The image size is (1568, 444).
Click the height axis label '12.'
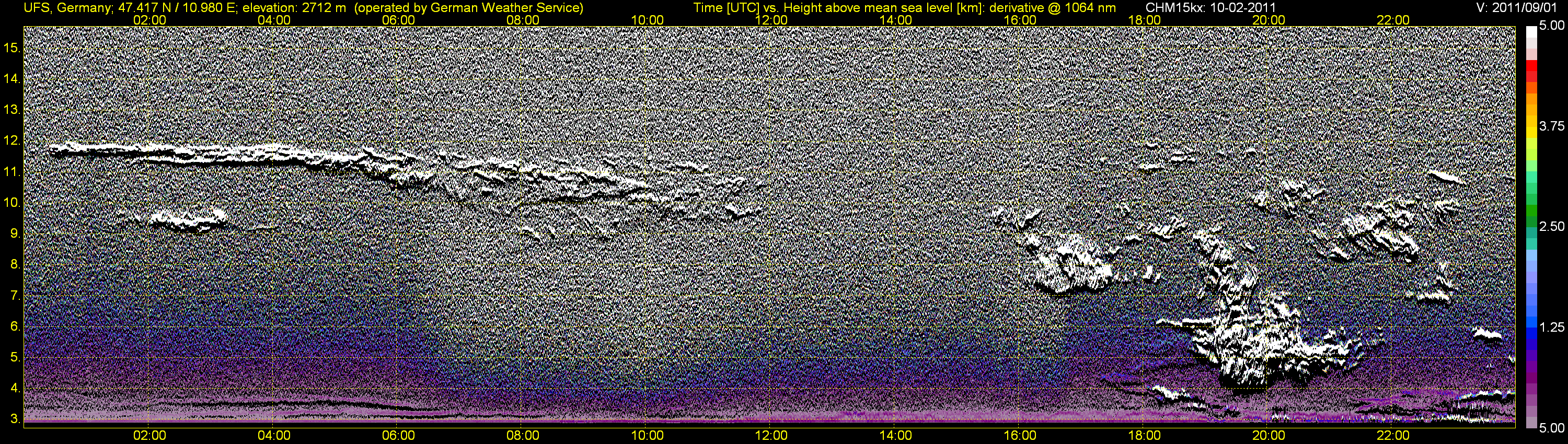pos(12,141)
